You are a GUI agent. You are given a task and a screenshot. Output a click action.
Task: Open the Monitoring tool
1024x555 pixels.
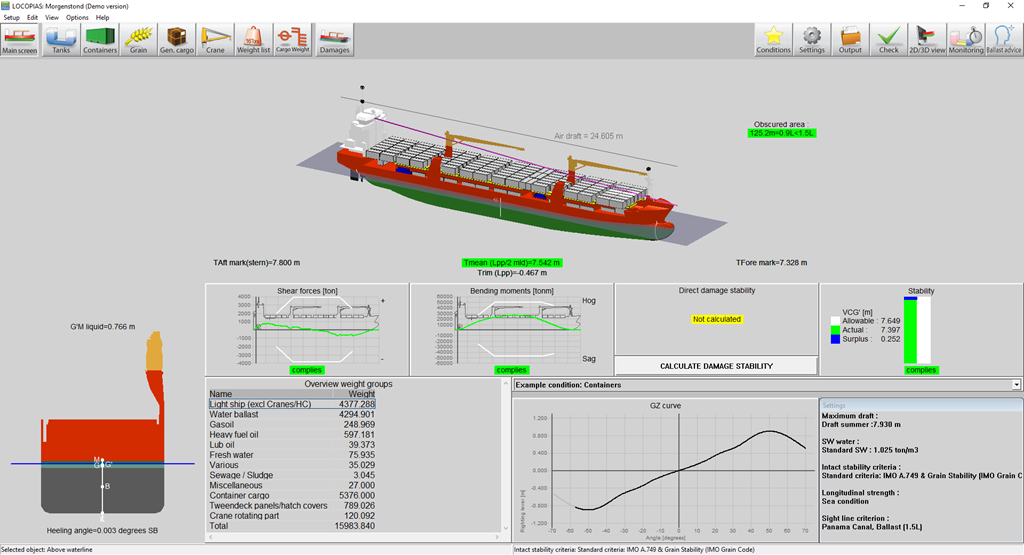[965, 40]
